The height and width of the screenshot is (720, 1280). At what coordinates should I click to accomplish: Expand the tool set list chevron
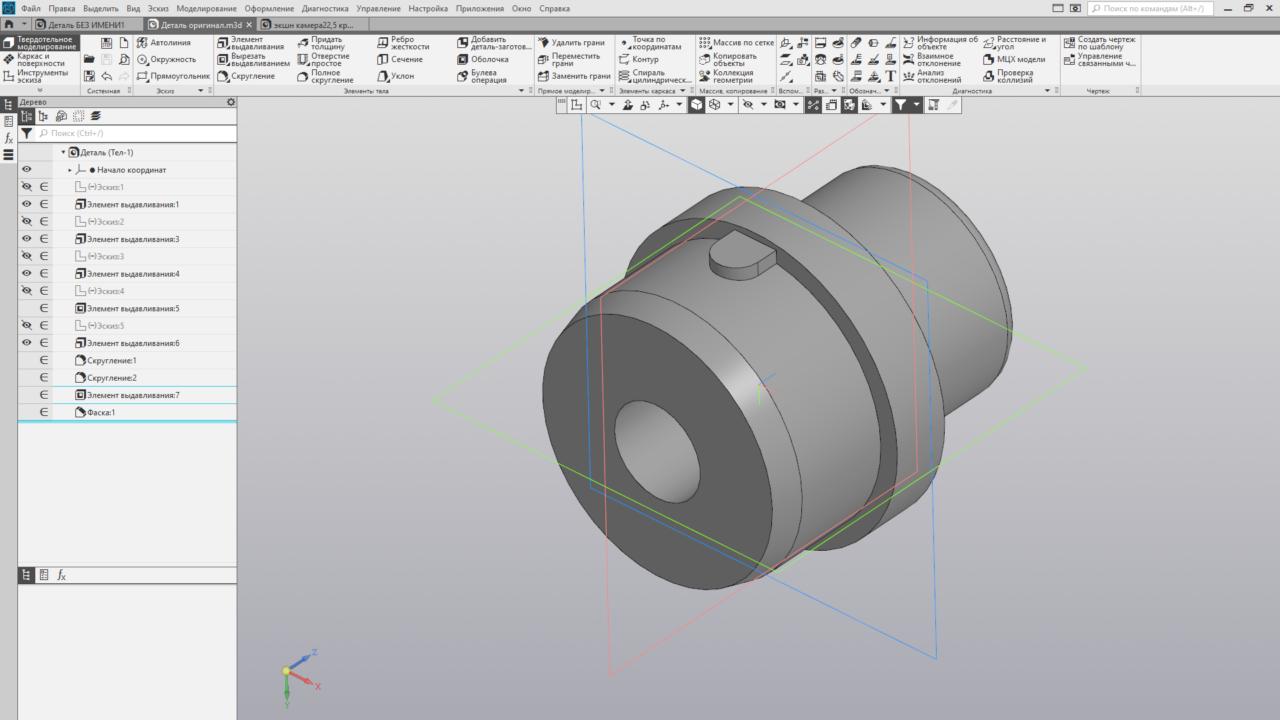point(40,90)
